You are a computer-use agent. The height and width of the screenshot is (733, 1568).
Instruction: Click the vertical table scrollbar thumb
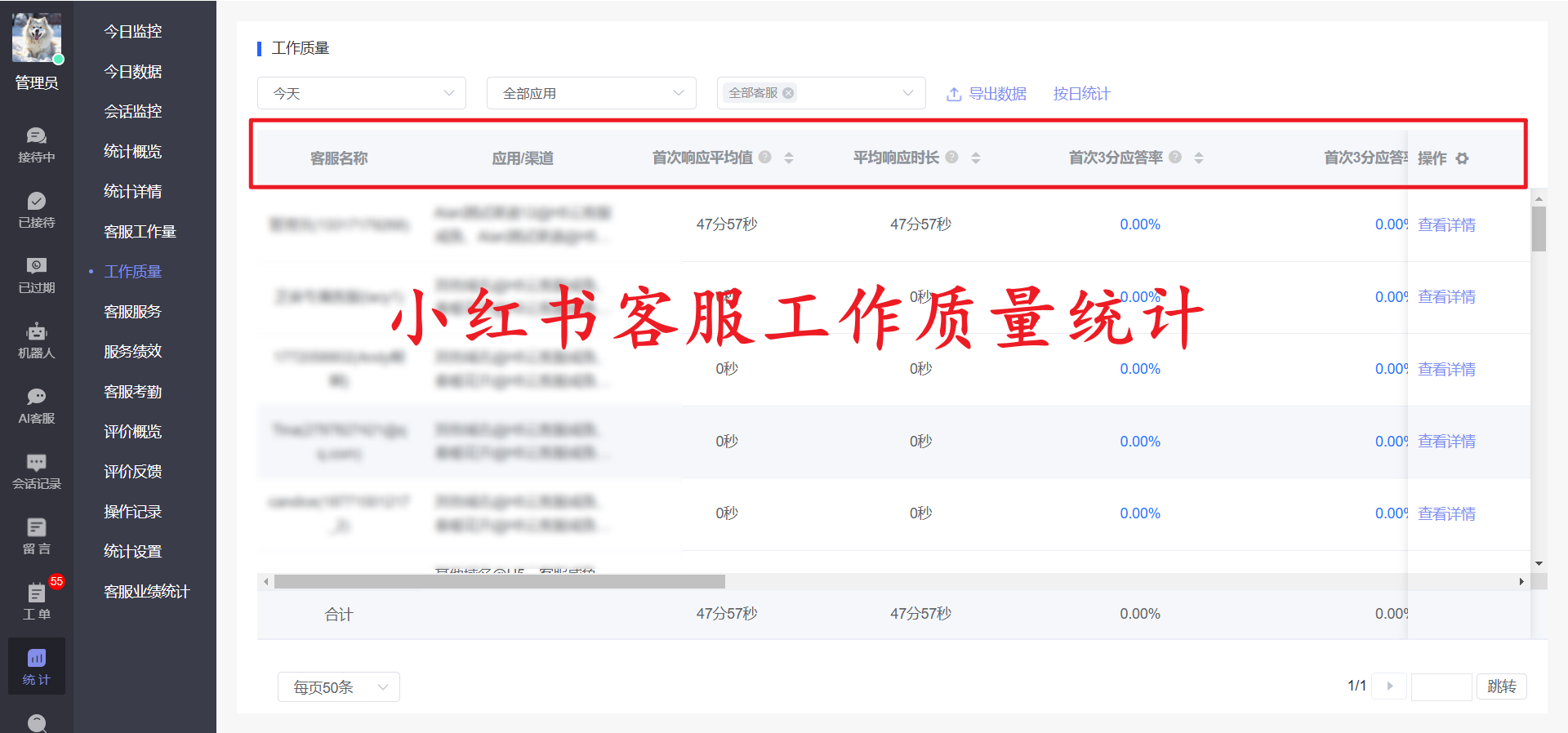point(1539,229)
